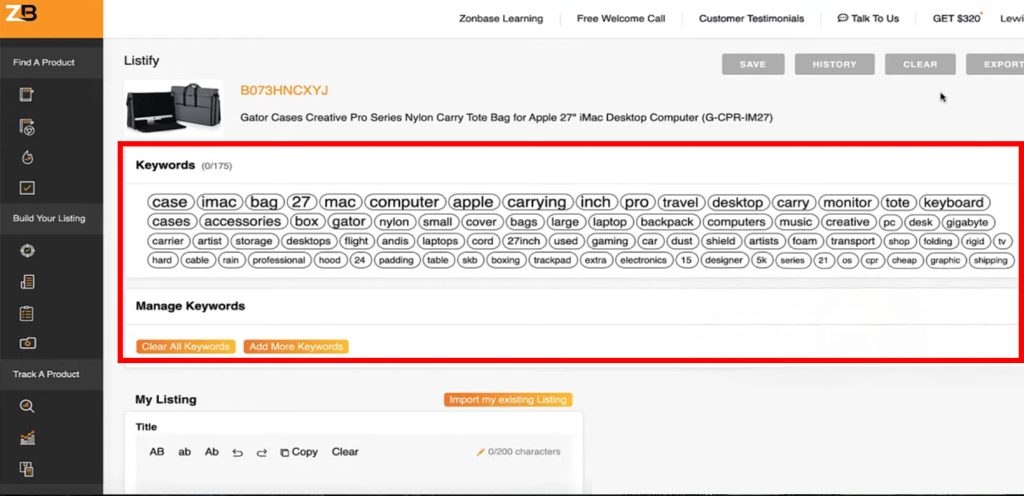Open the flame icon tool in sidebar
The width and height of the screenshot is (1024, 496).
pyautogui.click(x=27, y=158)
